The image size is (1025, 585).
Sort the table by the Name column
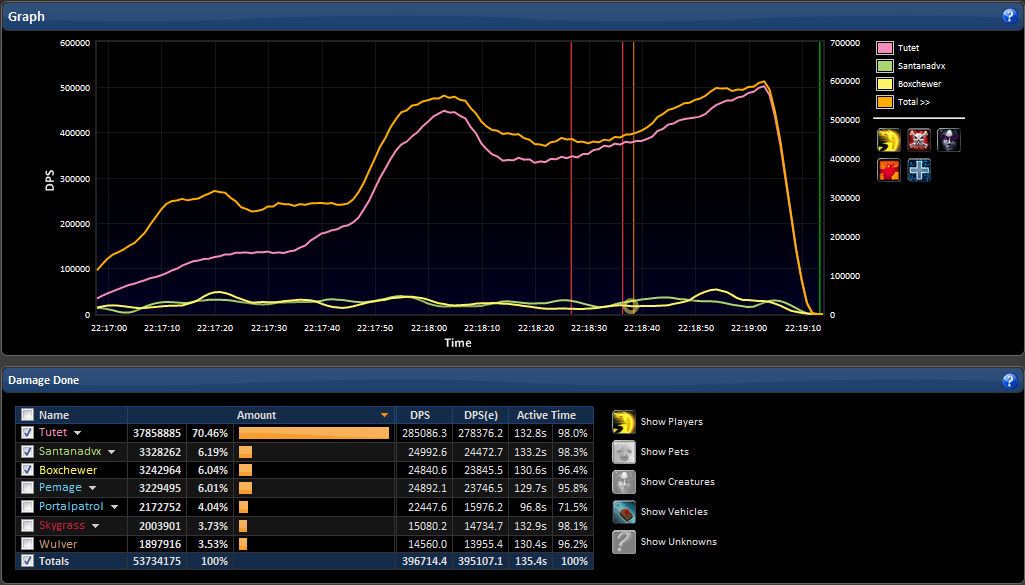54,415
